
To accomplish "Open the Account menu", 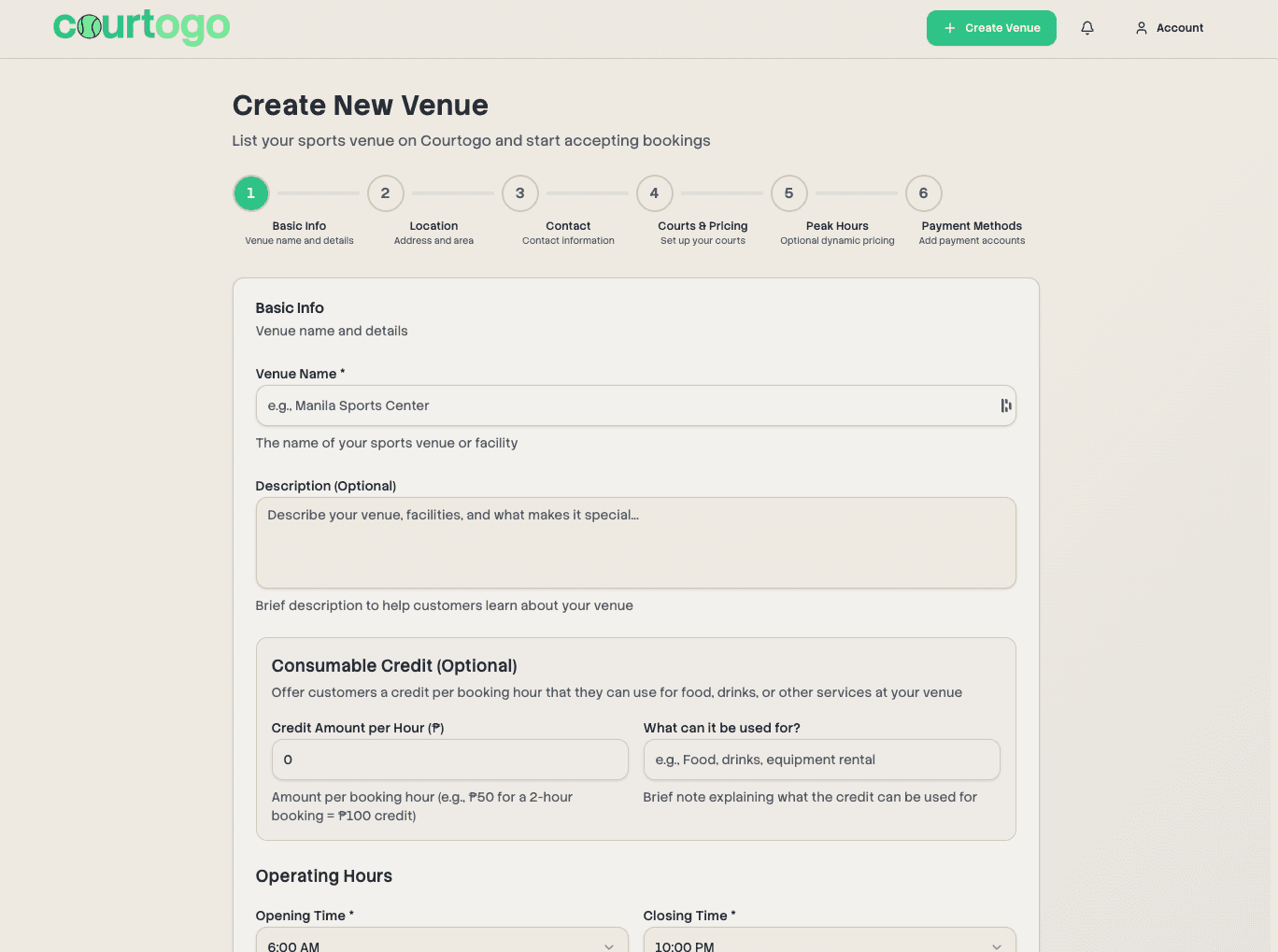I will tap(1170, 28).
